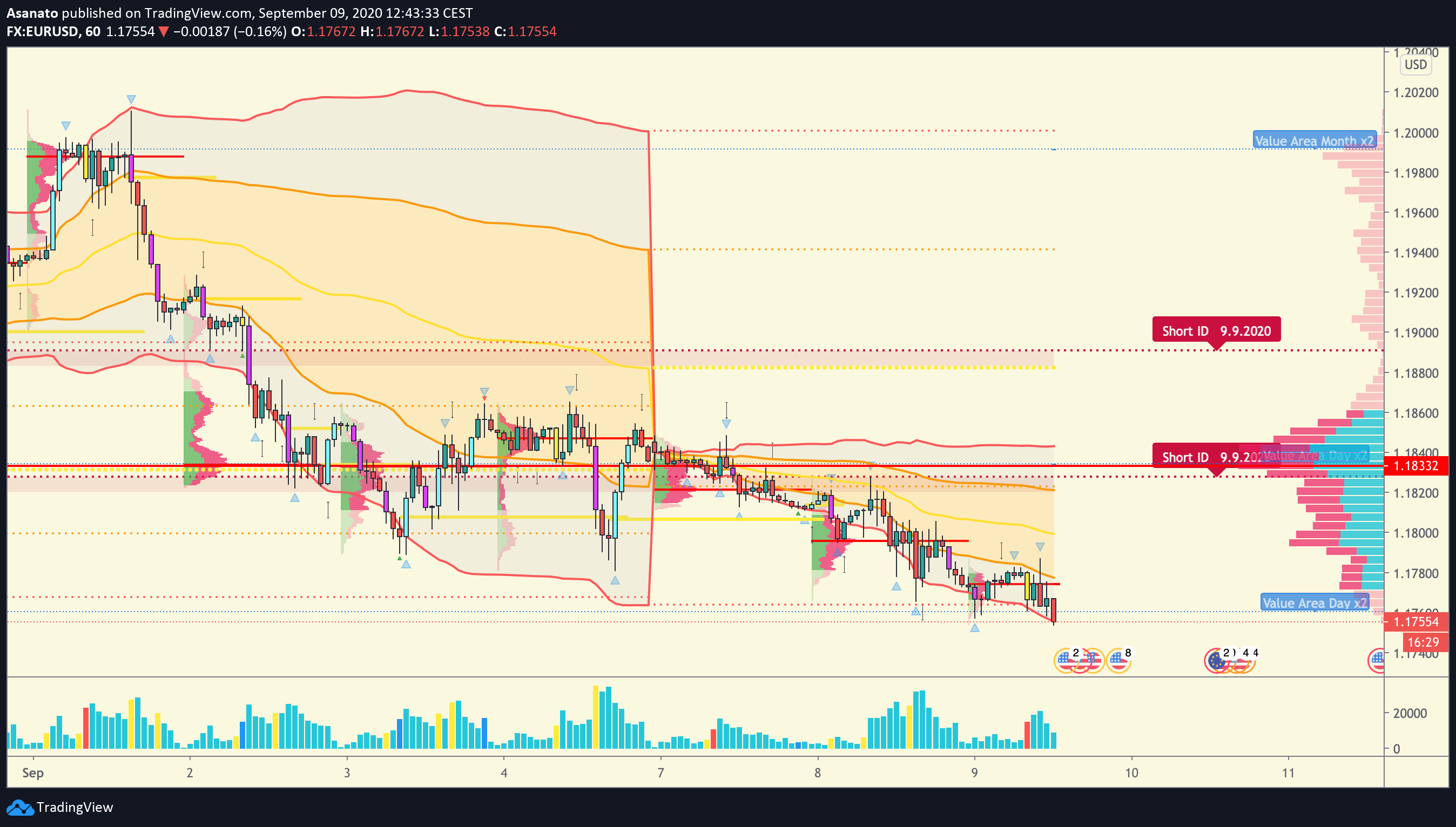Click the USD currency button on price axis
Image resolution: width=1456 pixels, height=827 pixels.
coord(1415,65)
